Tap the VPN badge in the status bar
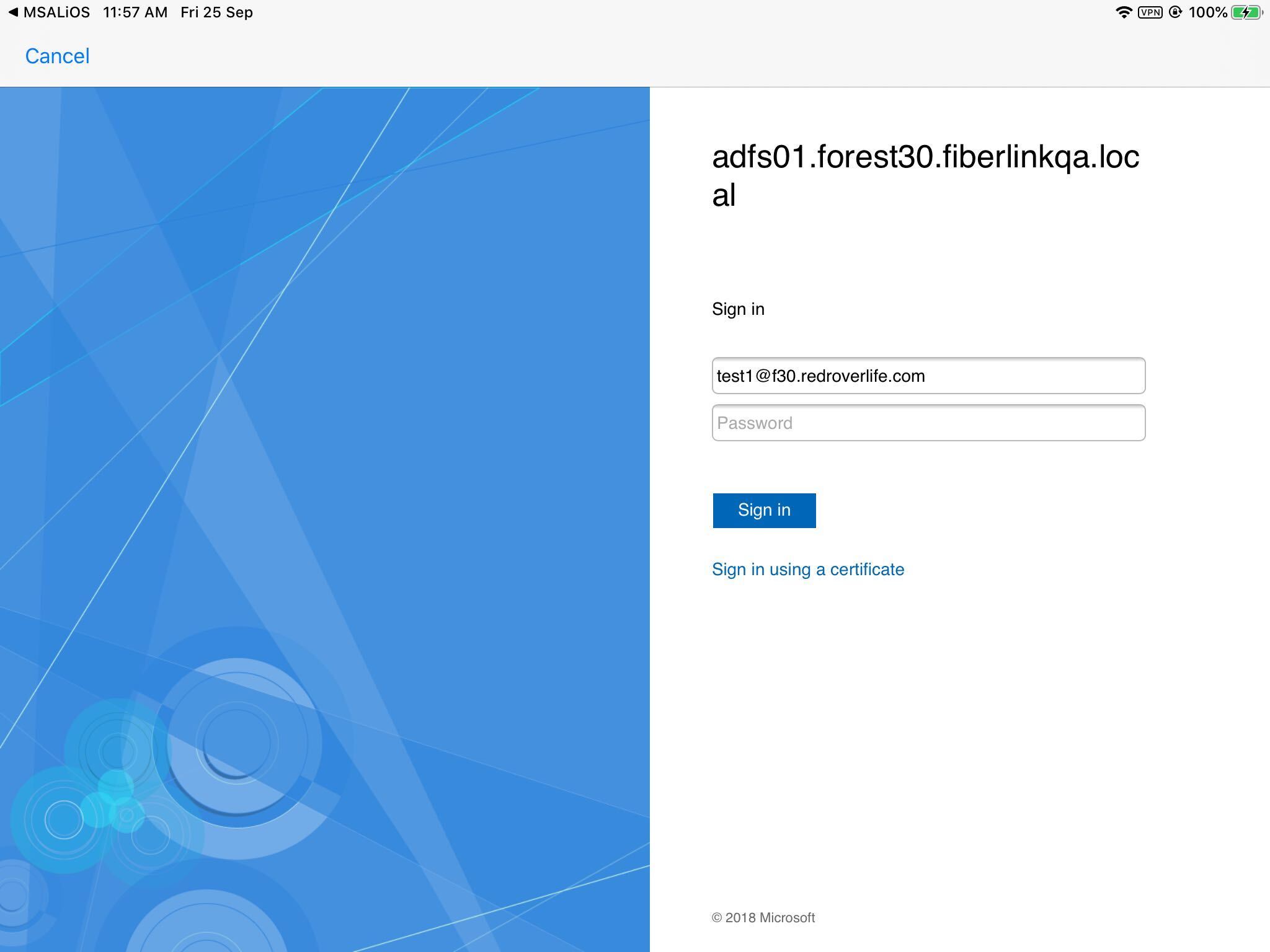 point(1151,11)
